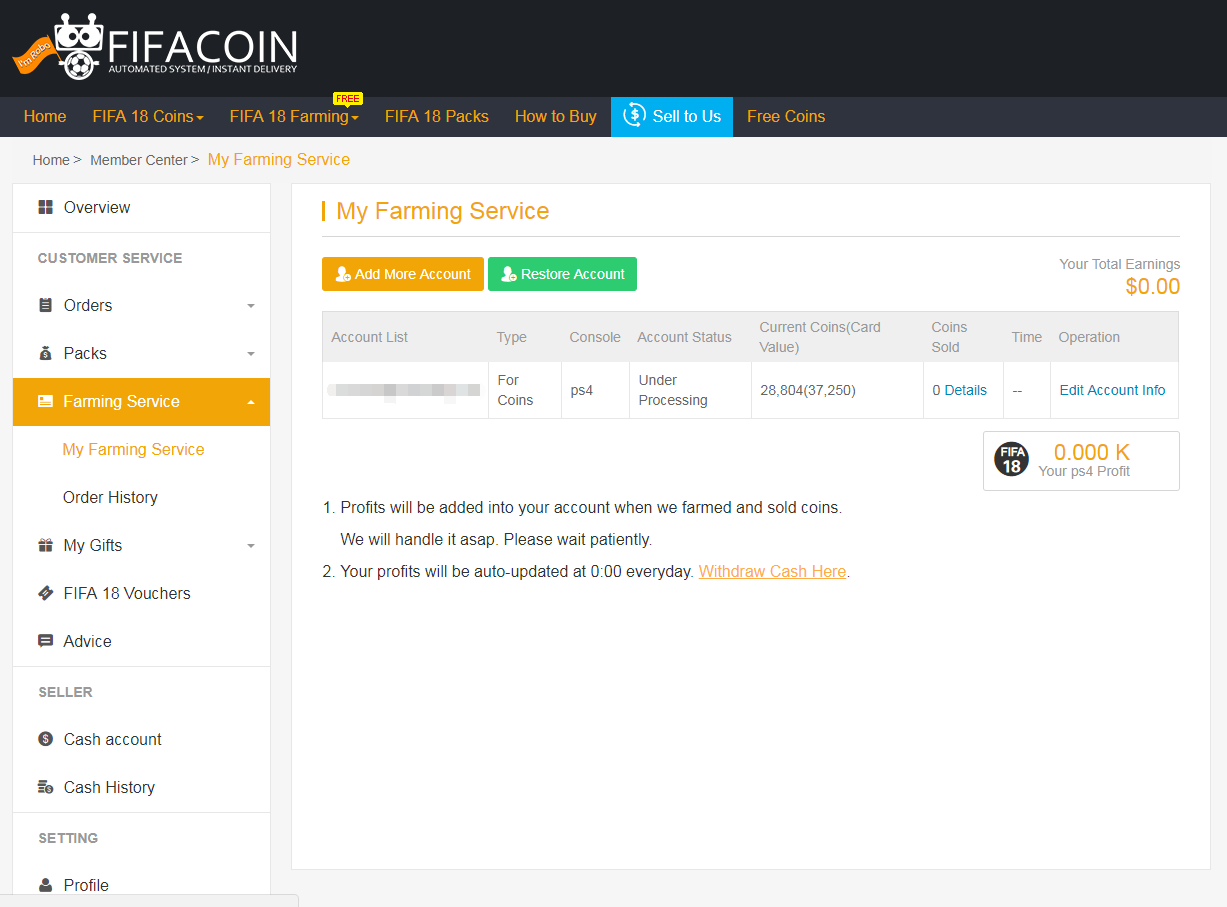Viewport: 1227px width, 907px height.
Task: Click the yellow FREE badge
Action: (x=348, y=99)
